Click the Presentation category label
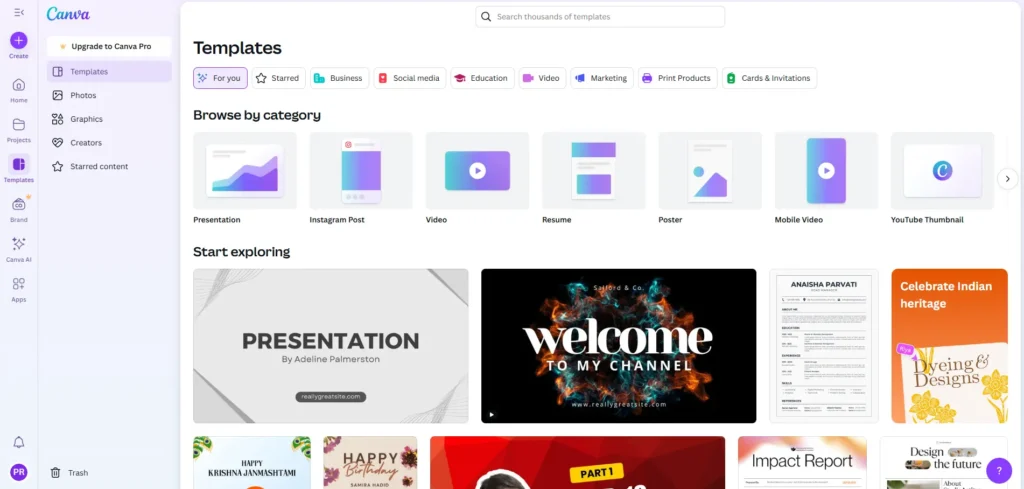This screenshot has width=1024, height=489. click(217, 220)
